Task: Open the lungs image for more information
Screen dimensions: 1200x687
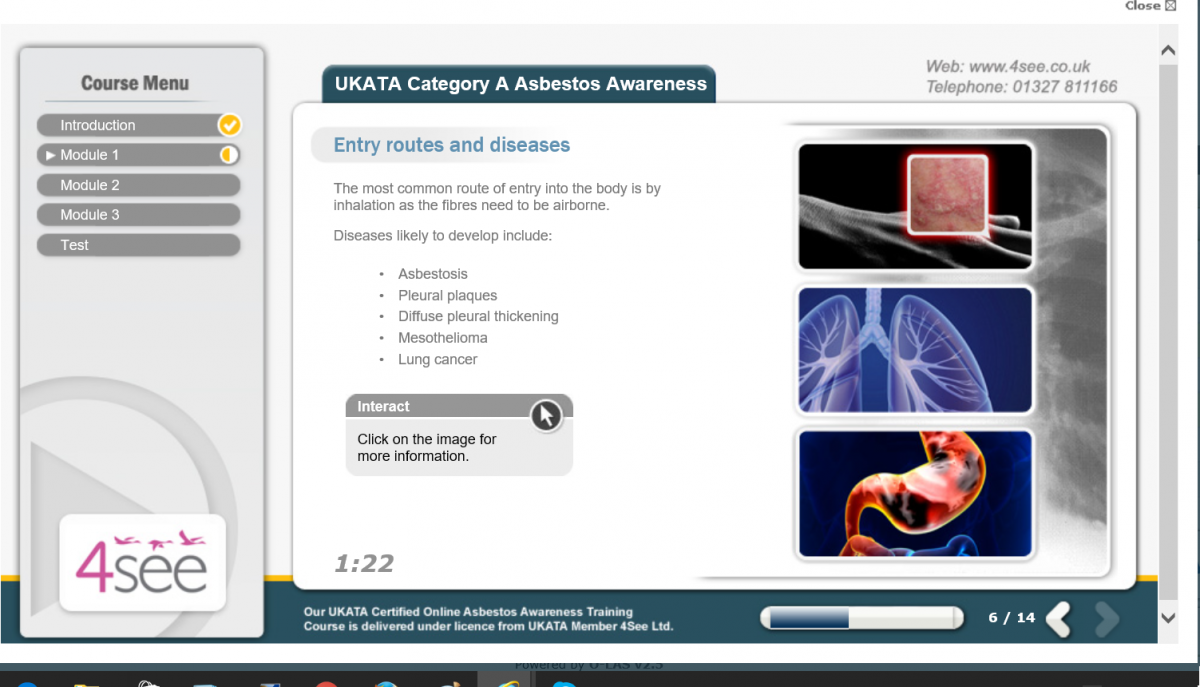Action: tap(915, 350)
